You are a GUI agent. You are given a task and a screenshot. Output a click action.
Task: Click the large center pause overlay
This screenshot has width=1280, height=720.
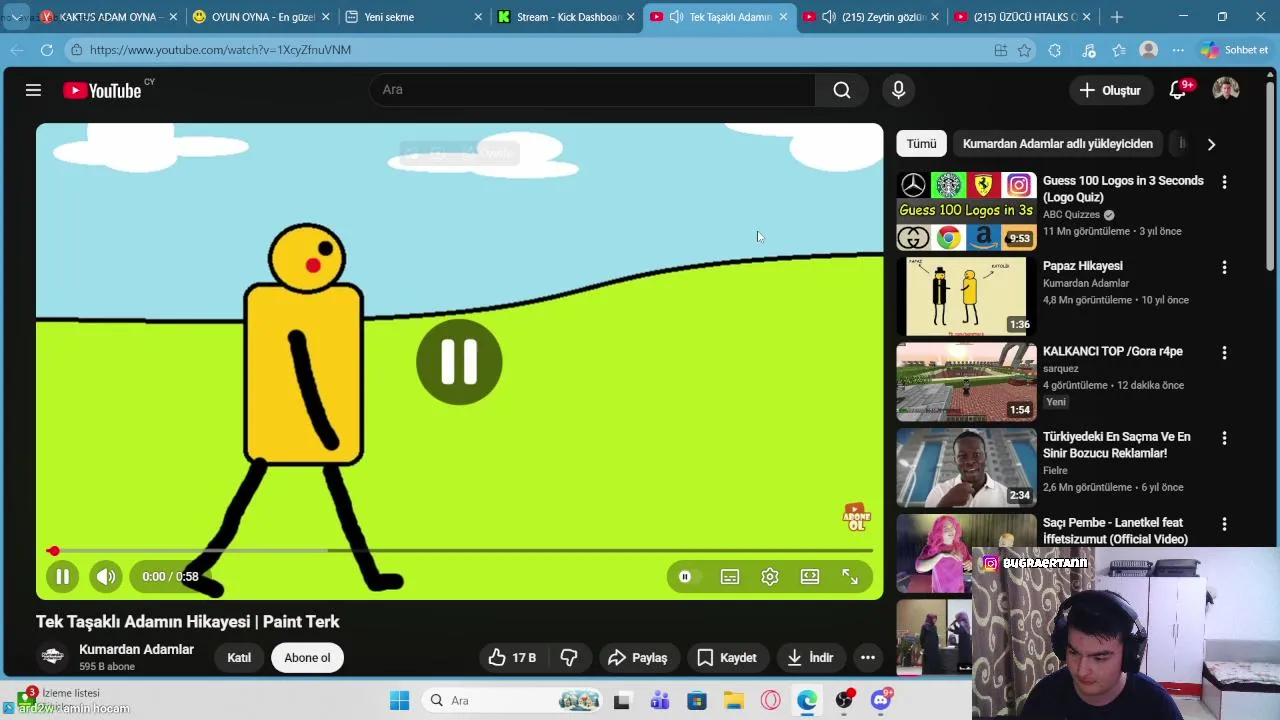tap(459, 362)
